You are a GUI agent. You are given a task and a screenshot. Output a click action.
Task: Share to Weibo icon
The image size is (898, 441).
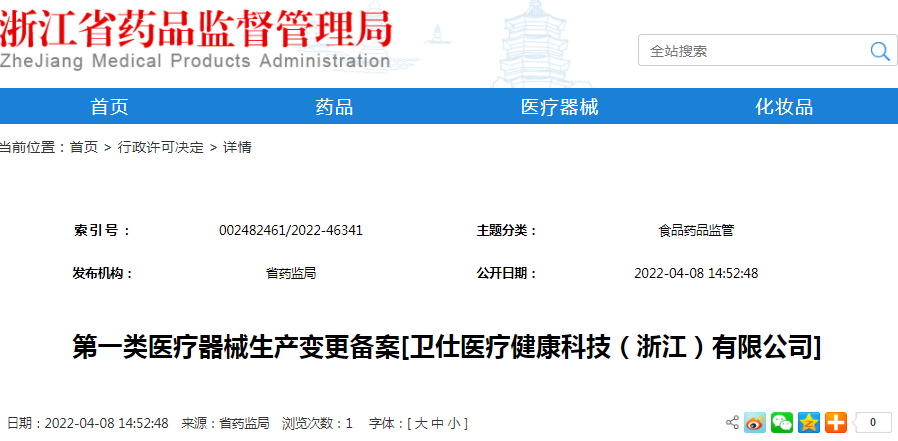pos(755,423)
